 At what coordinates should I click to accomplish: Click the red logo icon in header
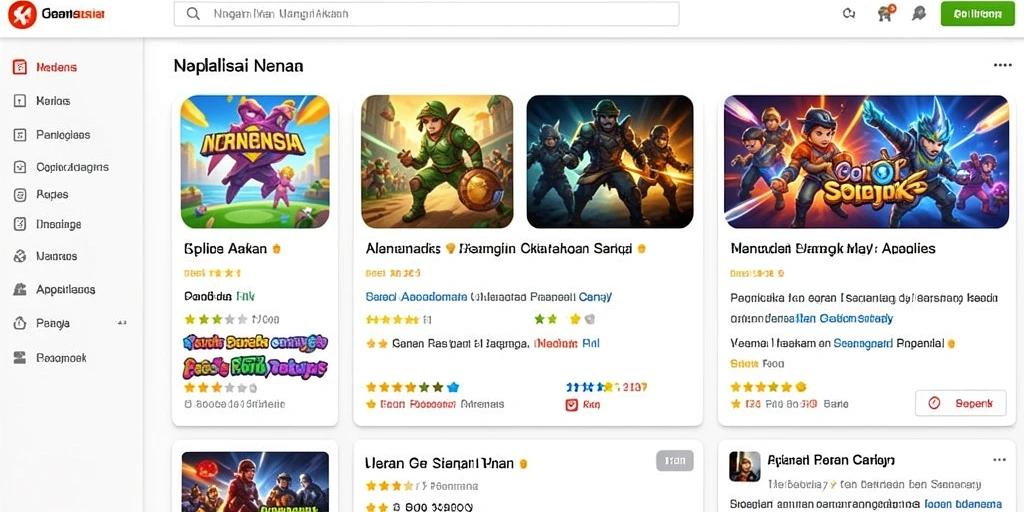tap(22, 14)
